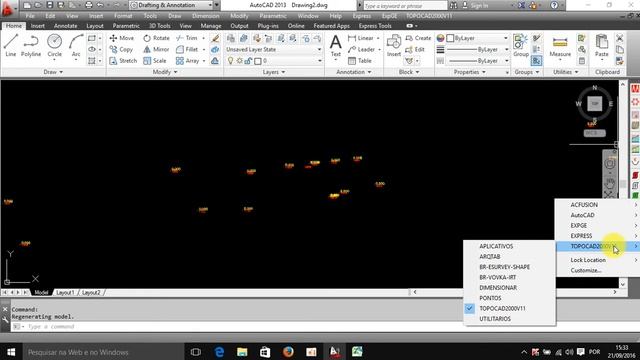Toggle layer 0 lock icon
This screenshot has height=360, width=640.
[248, 61]
